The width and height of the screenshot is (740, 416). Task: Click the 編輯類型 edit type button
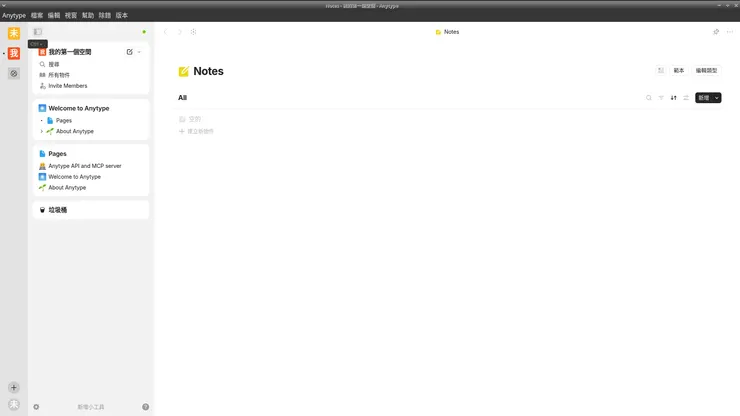706,70
